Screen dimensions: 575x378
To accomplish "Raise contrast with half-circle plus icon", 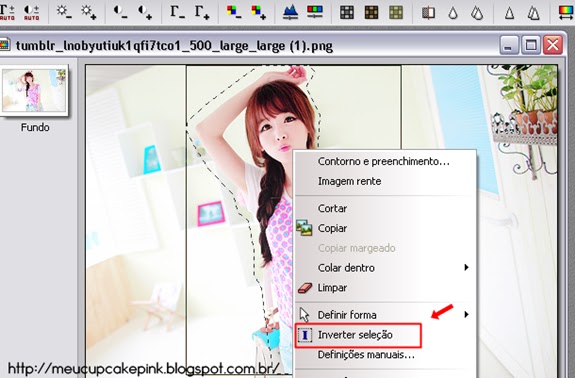I will pos(145,12).
